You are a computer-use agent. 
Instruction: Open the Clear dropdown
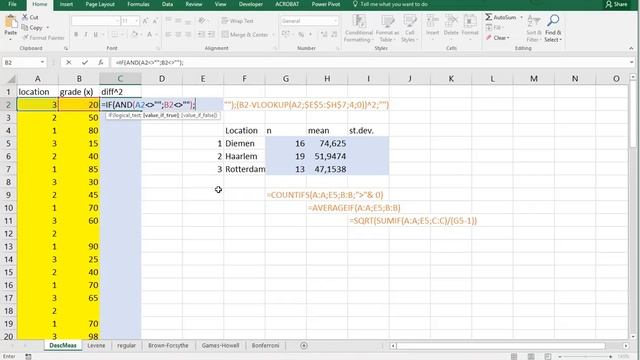point(498,38)
